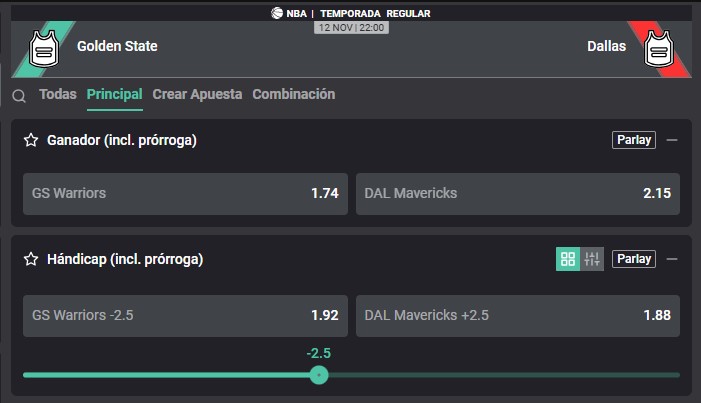The image size is (701, 403).
Task: Pick DAL Mavericks moneyline at 2.15
Action: tap(518, 194)
